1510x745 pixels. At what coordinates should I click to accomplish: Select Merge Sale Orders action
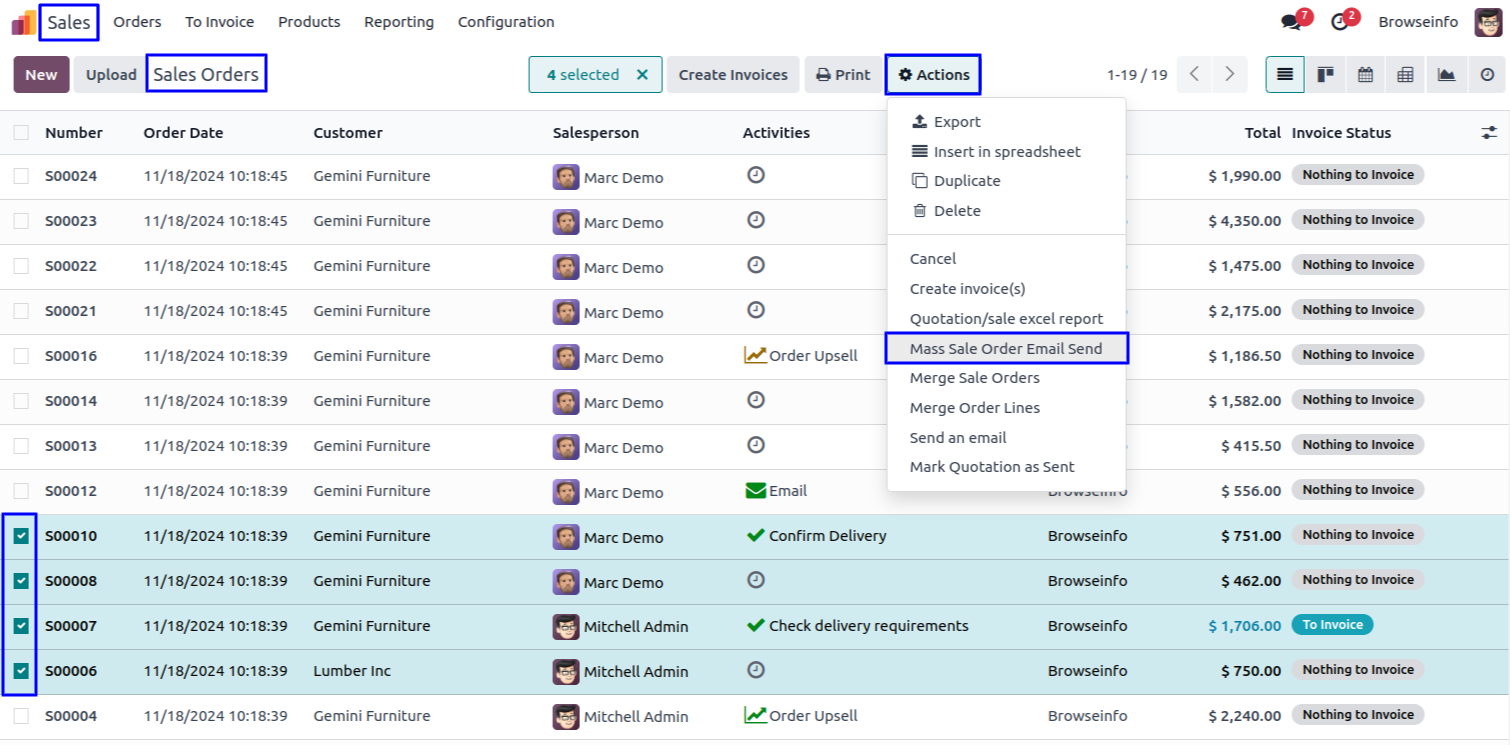tap(975, 378)
